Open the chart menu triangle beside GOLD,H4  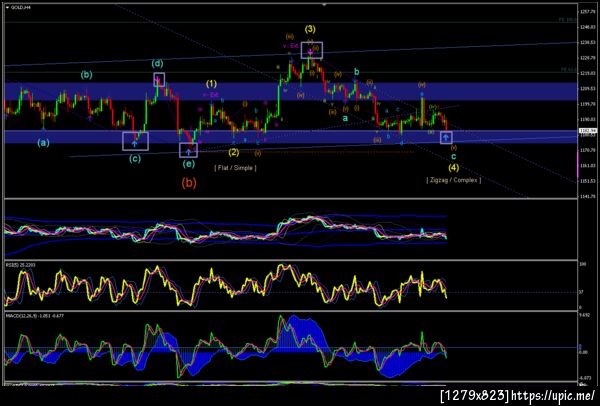coord(8,7)
